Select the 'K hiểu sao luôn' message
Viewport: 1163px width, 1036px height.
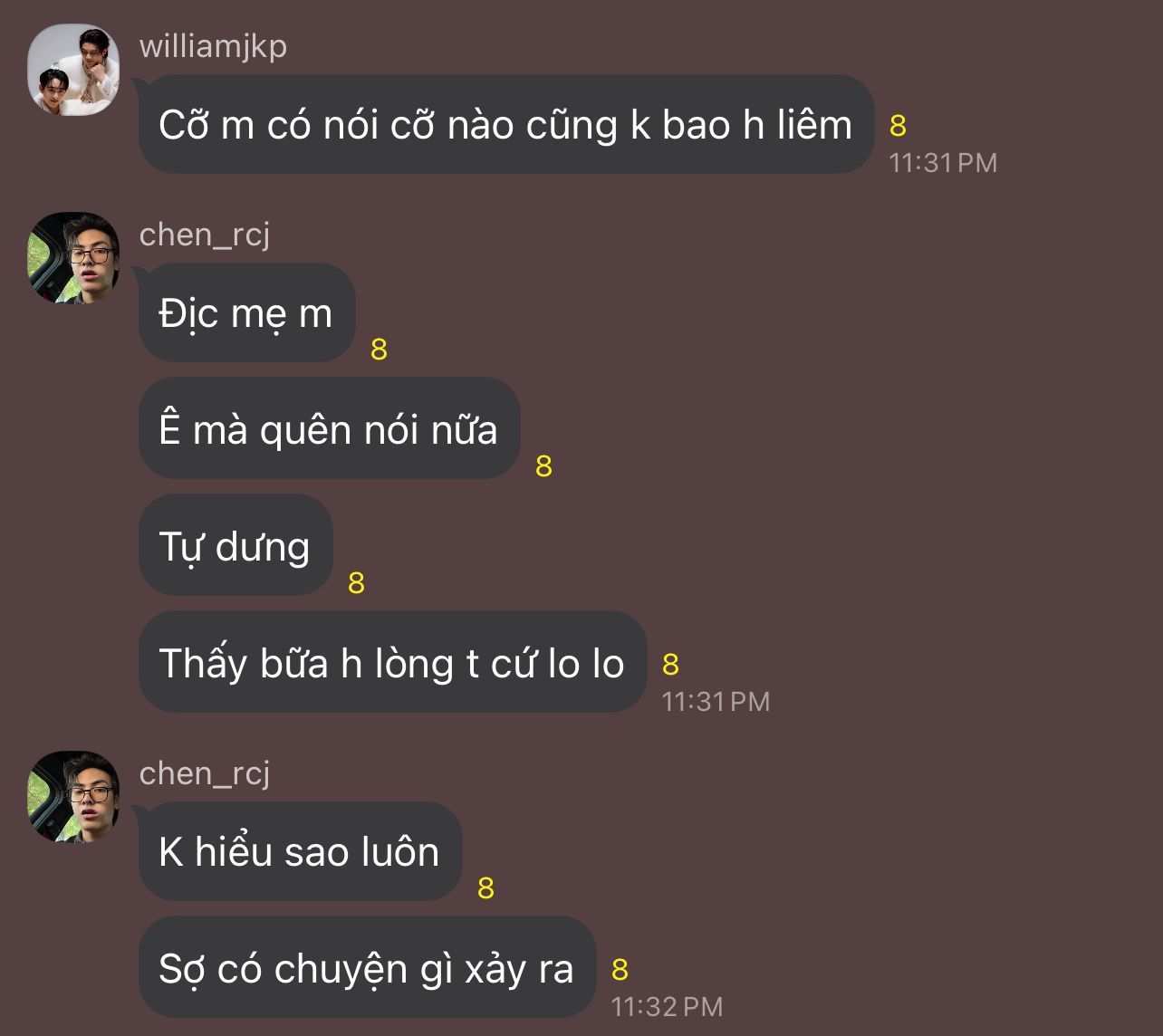point(300,851)
